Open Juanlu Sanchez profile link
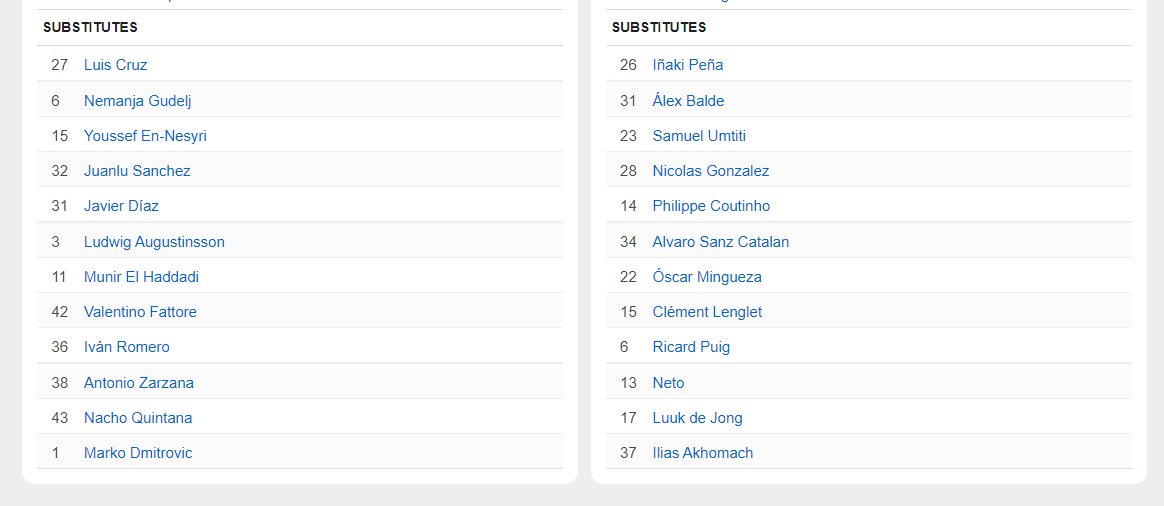This screenshot has width=1164, height=506. point(137,171)
